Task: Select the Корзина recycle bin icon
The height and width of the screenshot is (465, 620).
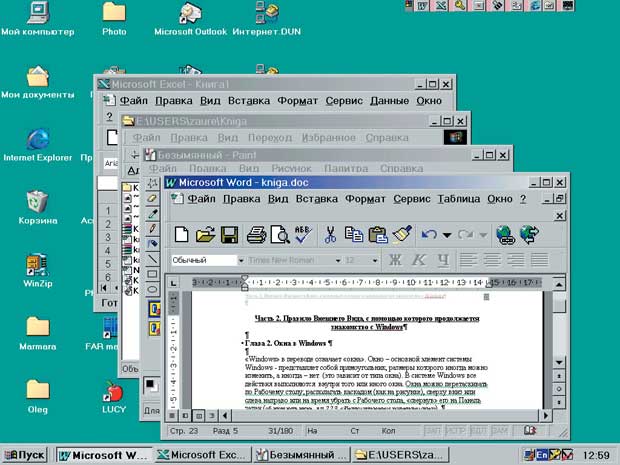Action: point(38,208)
